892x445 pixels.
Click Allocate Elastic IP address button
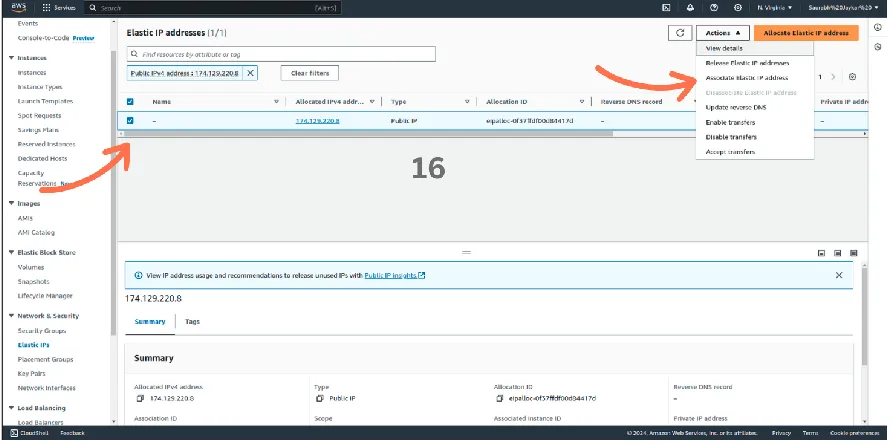pos(806,33)
